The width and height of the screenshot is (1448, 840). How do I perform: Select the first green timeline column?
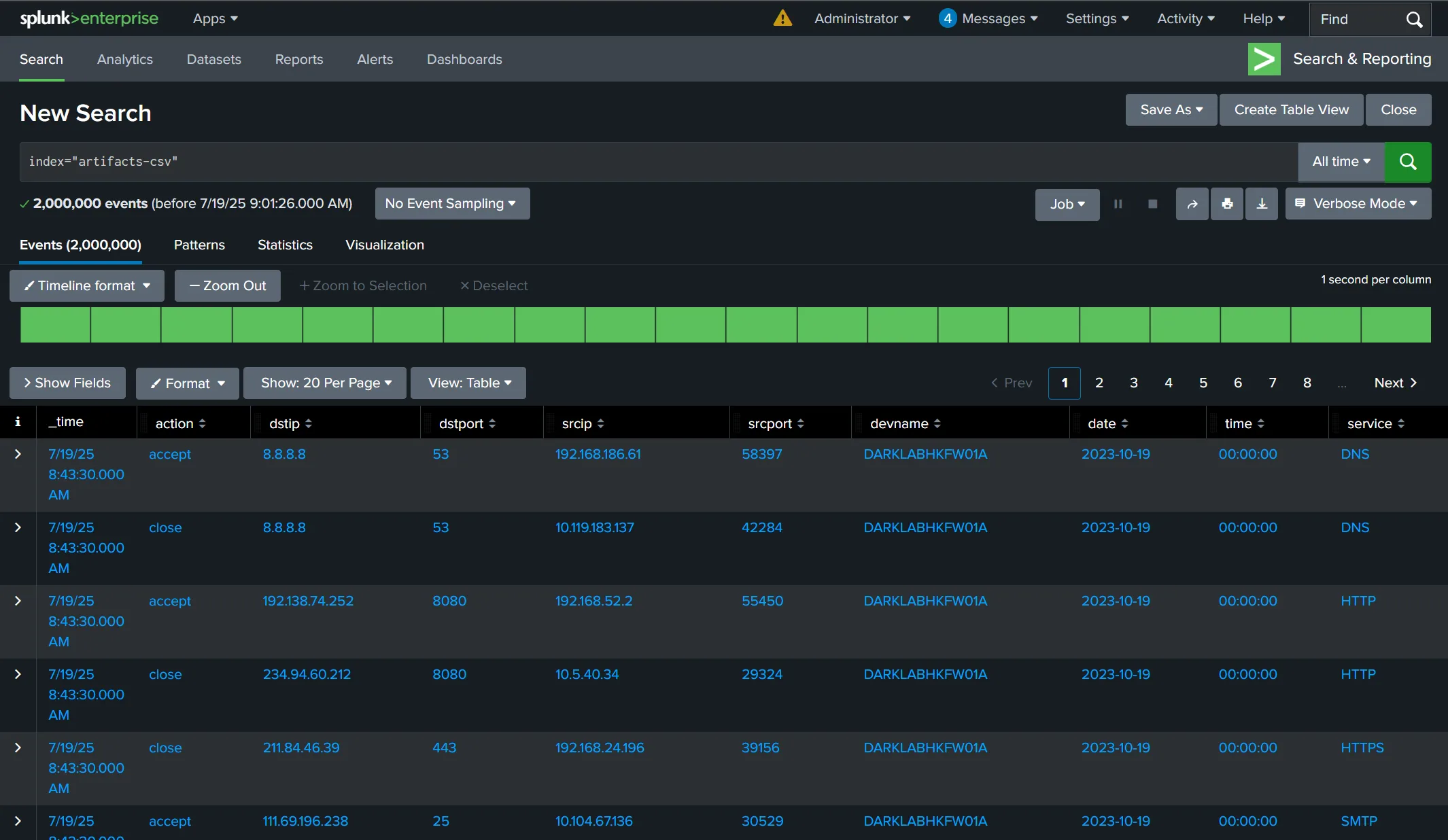[55, 325]
